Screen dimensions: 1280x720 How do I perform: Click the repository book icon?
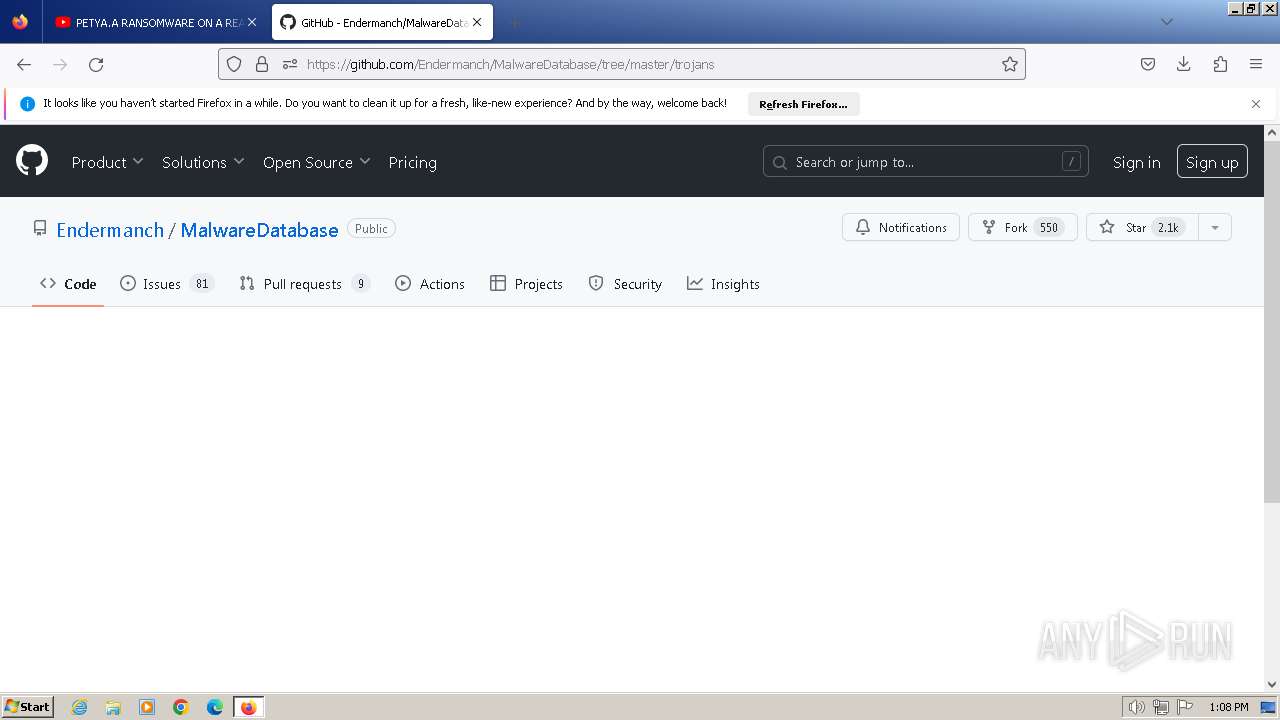40,228
